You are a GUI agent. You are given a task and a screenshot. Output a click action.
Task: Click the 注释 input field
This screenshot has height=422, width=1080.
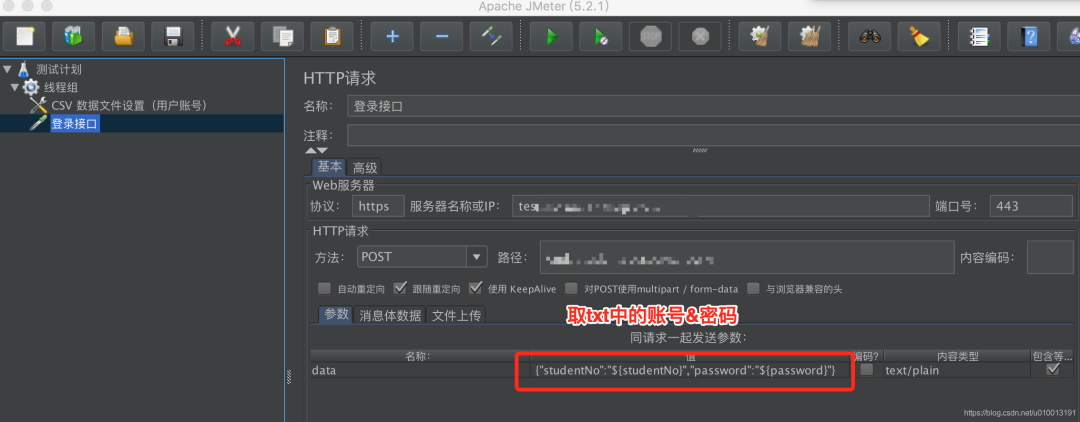pyautogui.click(x=714, y=135)
